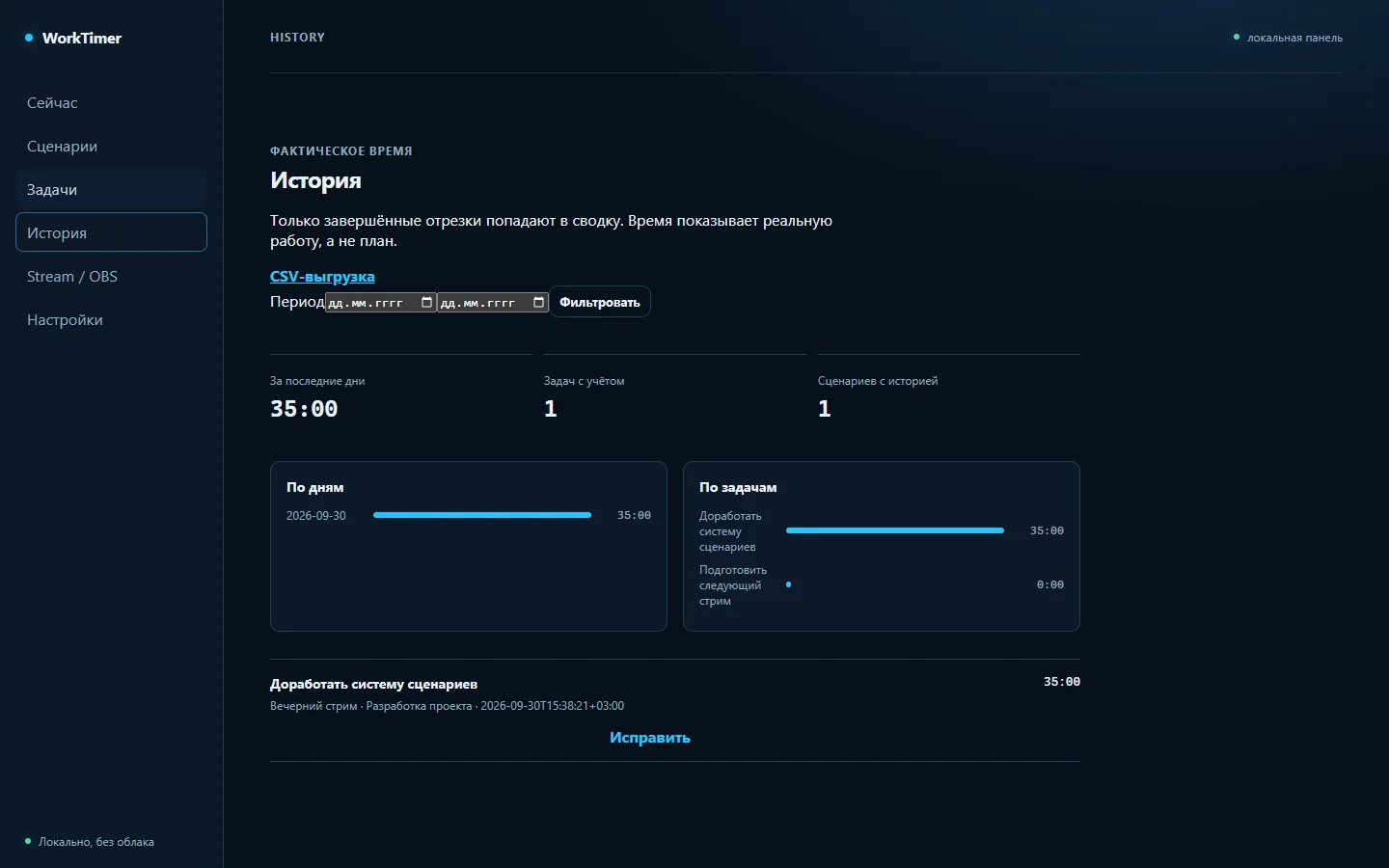The width and height of the screenshot is (1389, 868).
Task: Click the HISTORY header label
Action: pyautogui.click(x=297, y=37)
